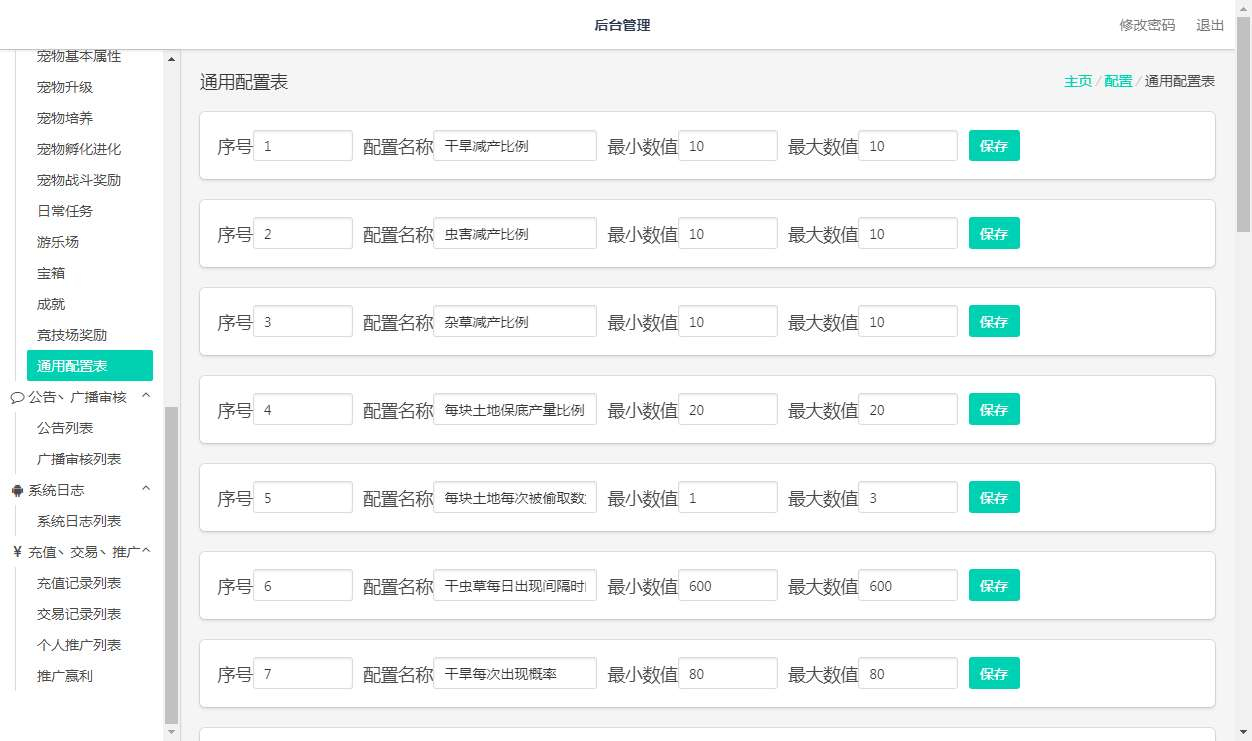The image size is (1252, 741).
Task: Click 配置名称 field 杂草减产比例
Action: (515, 322)
